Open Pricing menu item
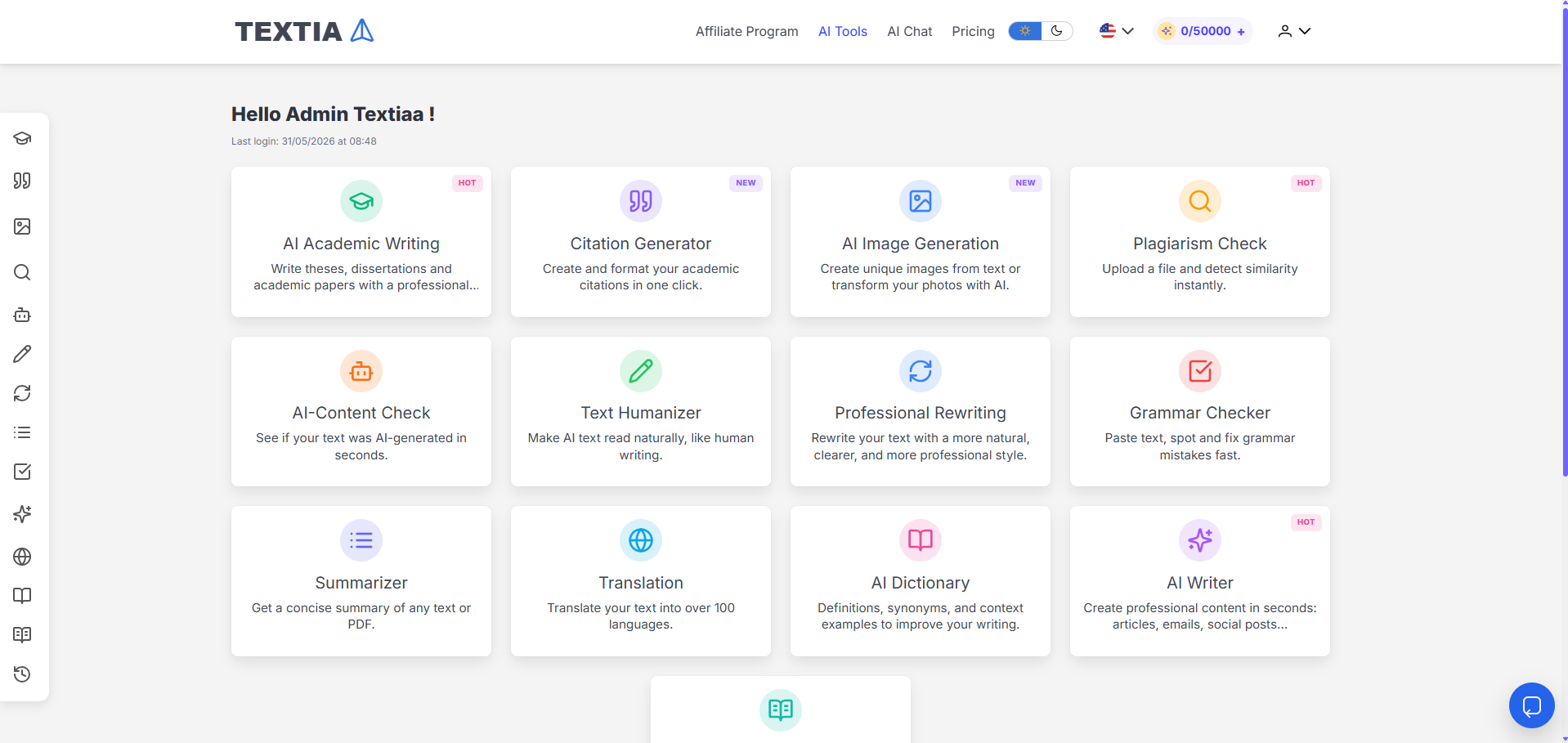Viewport: 1568px width, 743px height. tap(973, 31)
